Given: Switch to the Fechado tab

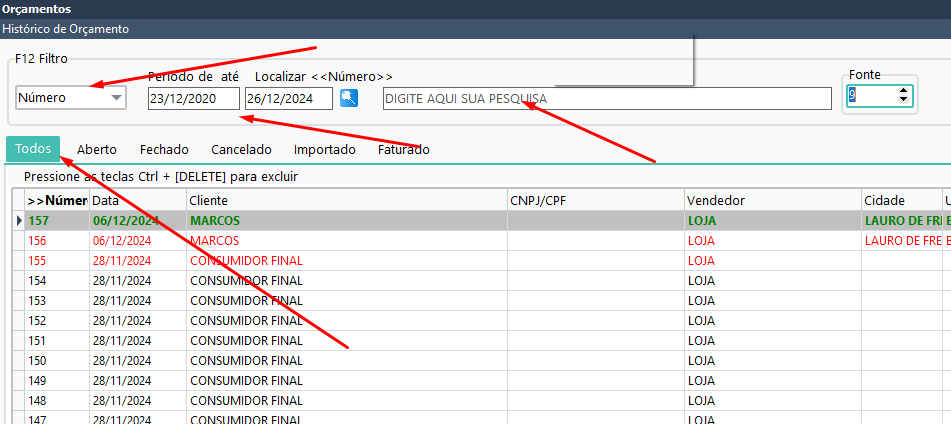Looking at the screenshot, I should pyautogui.click(x=164, y=150).
